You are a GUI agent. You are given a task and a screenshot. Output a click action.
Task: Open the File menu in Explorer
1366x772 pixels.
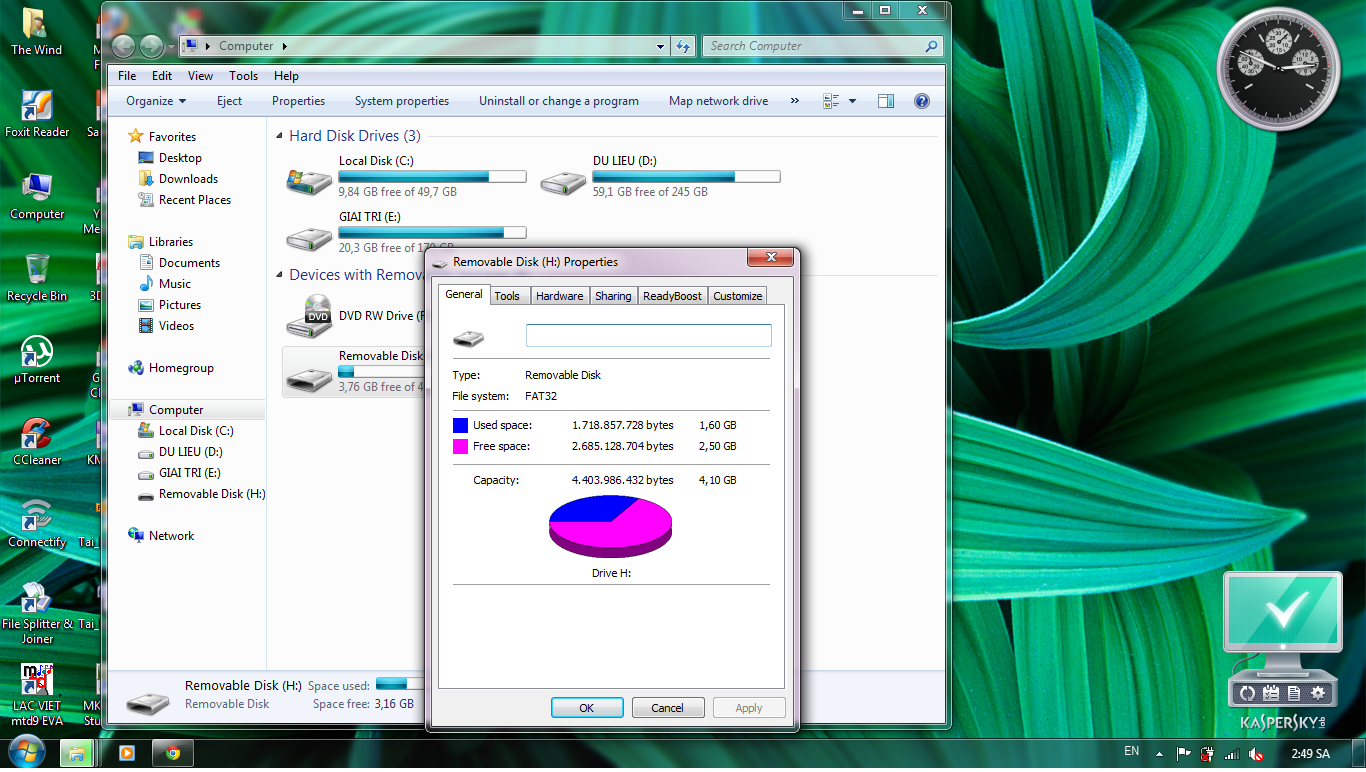tap(127, 76)
